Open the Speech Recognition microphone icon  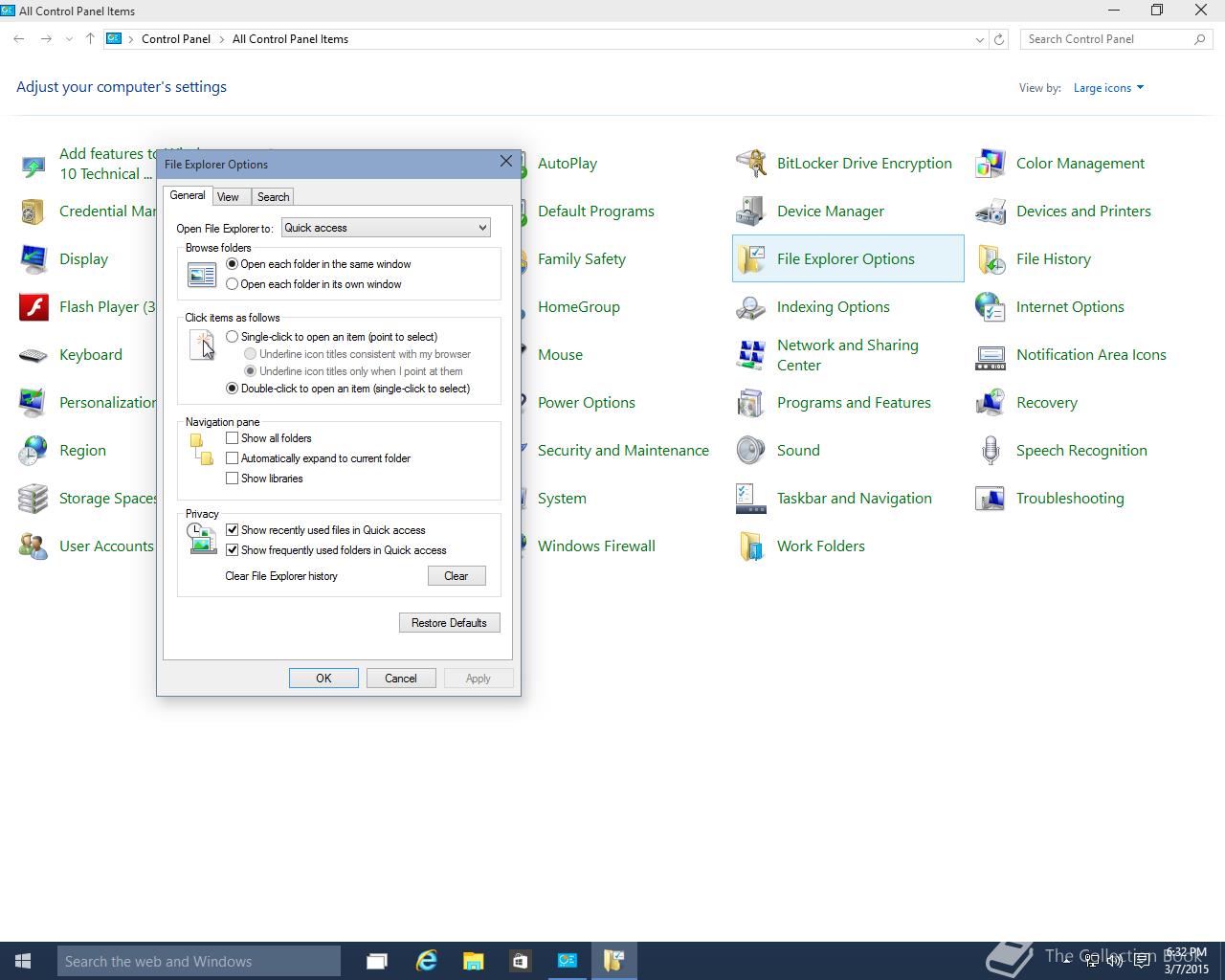point(991,451)
